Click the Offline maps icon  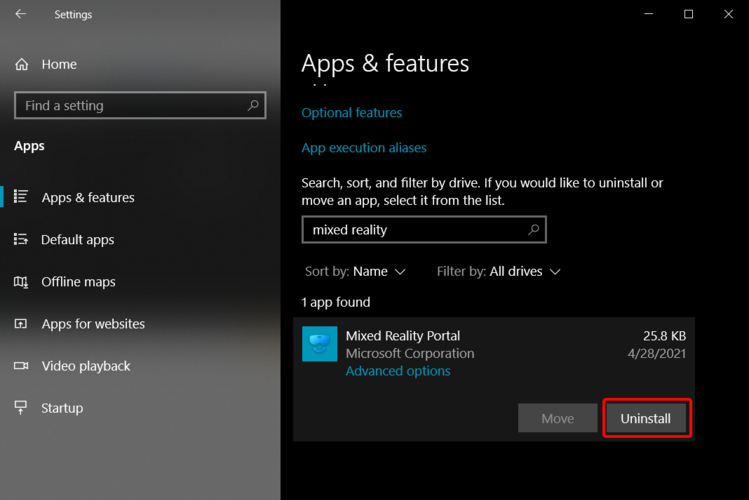pos(21,281)
